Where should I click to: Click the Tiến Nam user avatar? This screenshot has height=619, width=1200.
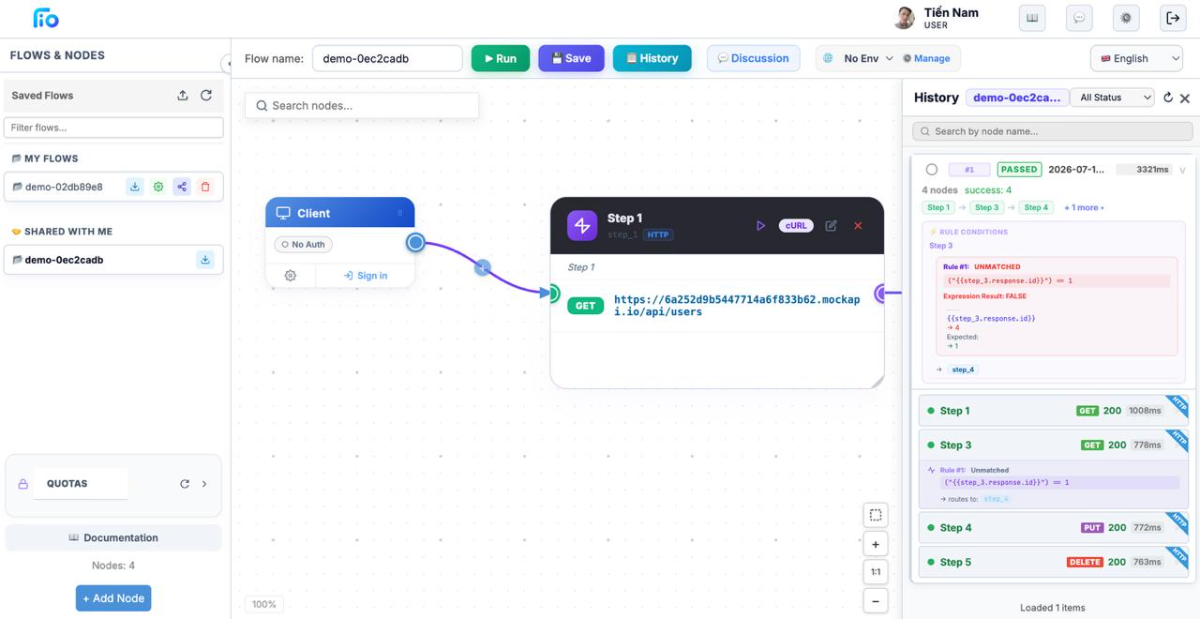tap(904, 18)
